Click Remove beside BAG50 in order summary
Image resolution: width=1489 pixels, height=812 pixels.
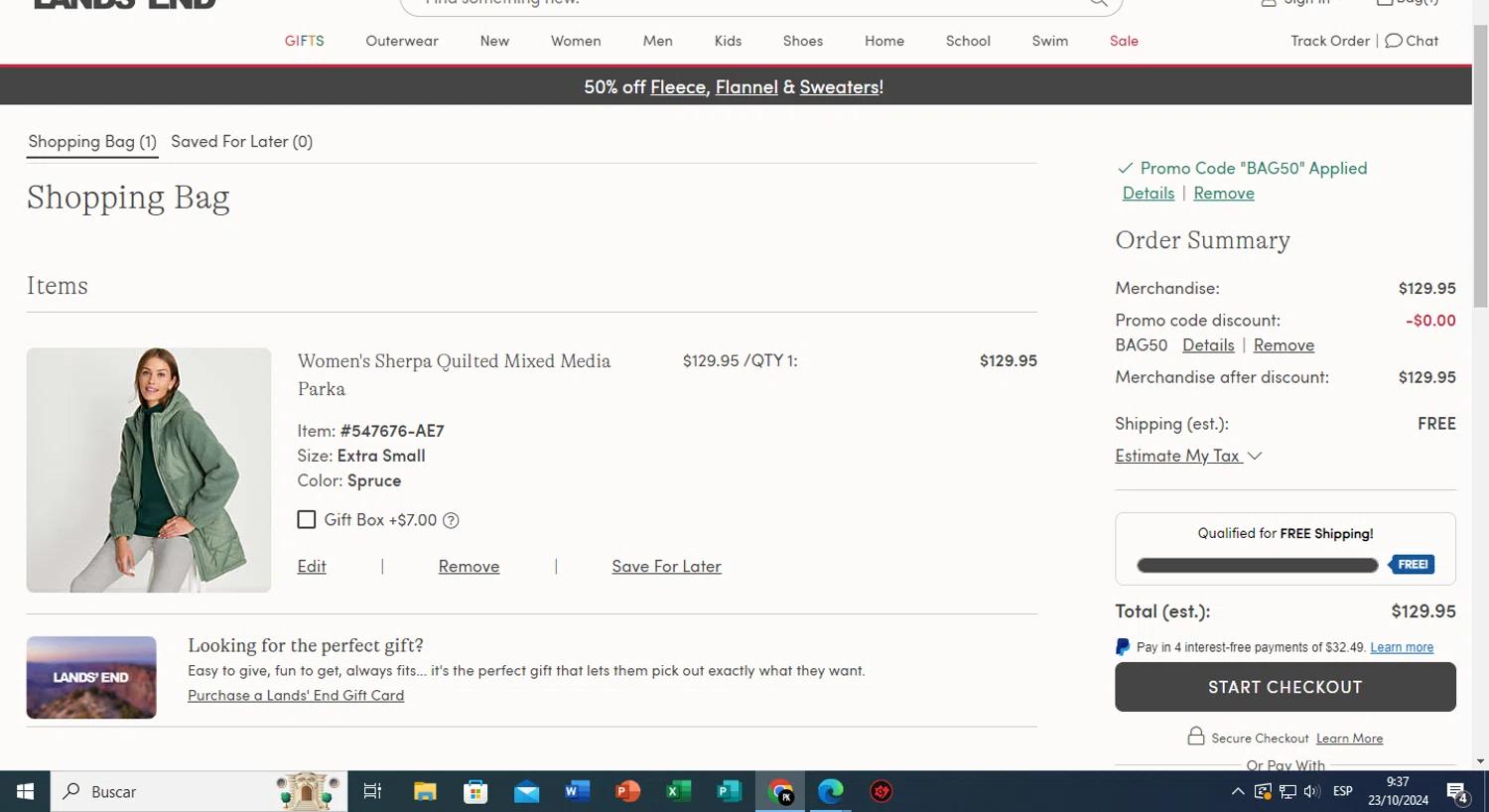coord(1284,344)
